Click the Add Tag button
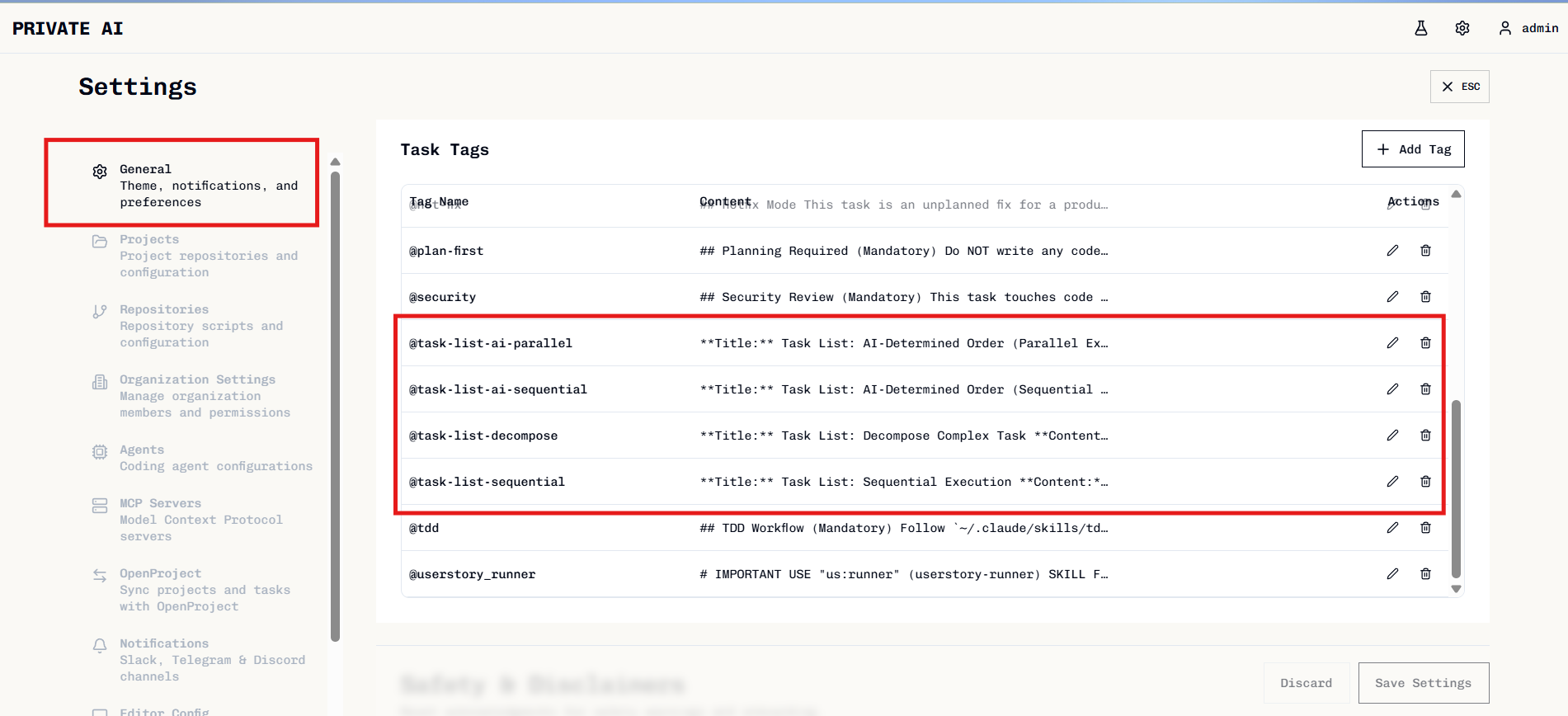Image resolution: width=1568 pixels, height=716 pixels. (1413, 149)
